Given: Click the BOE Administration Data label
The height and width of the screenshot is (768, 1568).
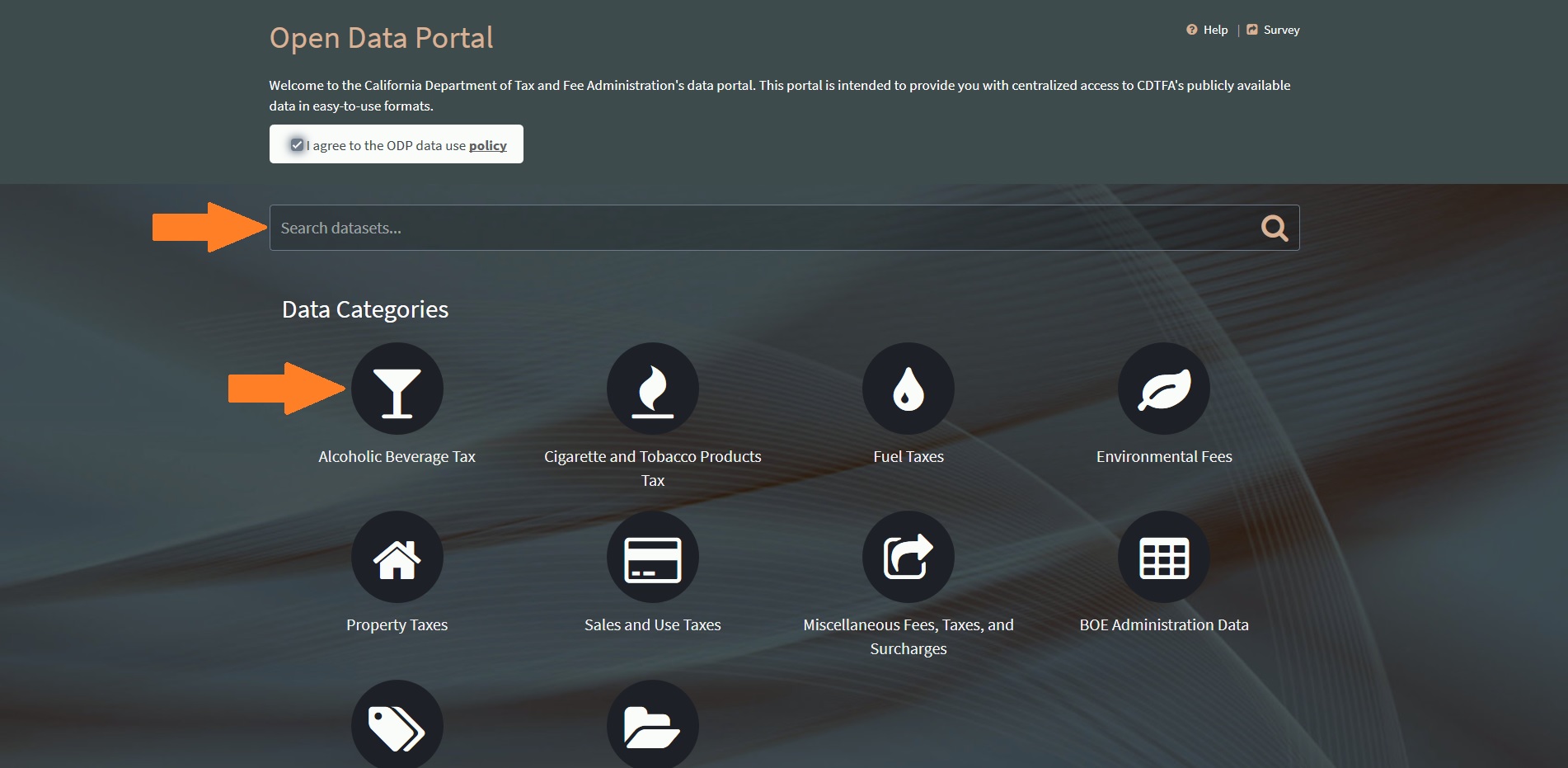Looking at the screenshot, I should [x=1163, y=624].
